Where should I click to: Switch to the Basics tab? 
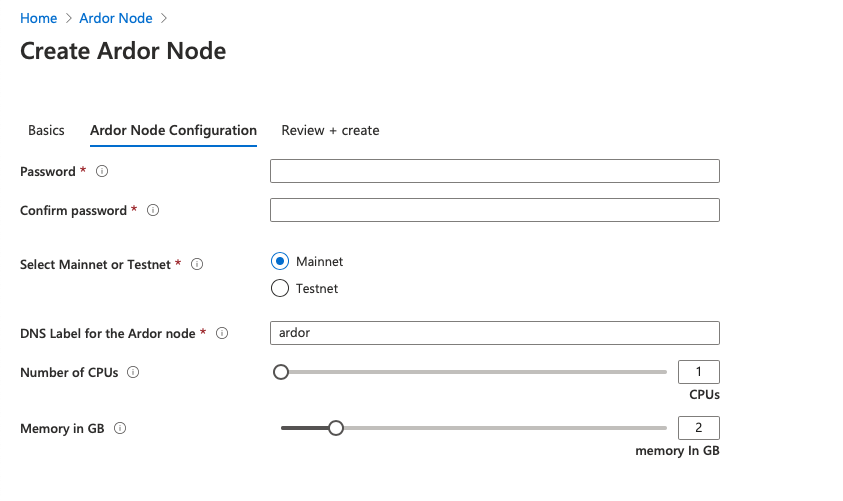pos(46,131)
